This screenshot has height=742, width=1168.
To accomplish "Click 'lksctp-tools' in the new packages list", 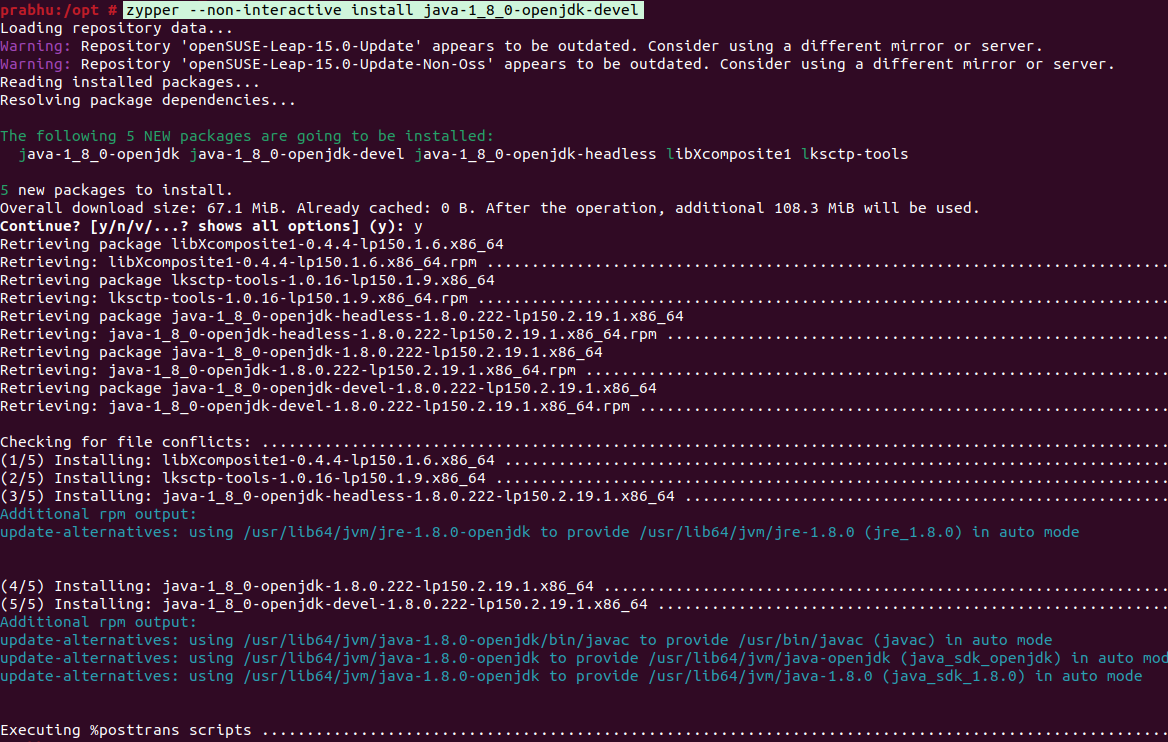I will (854, 154).
